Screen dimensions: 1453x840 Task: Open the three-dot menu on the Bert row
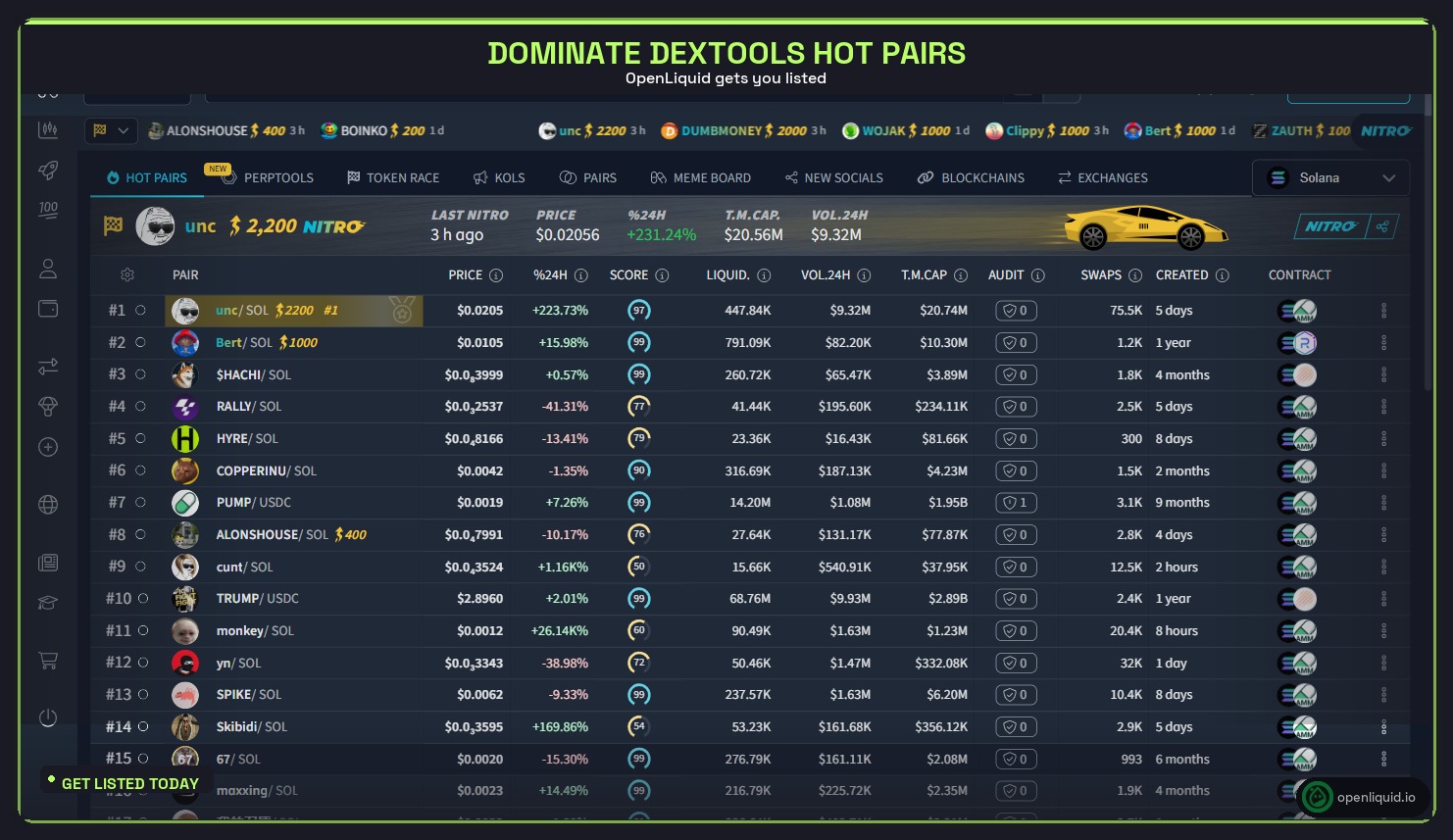[x=1384, y=342]
